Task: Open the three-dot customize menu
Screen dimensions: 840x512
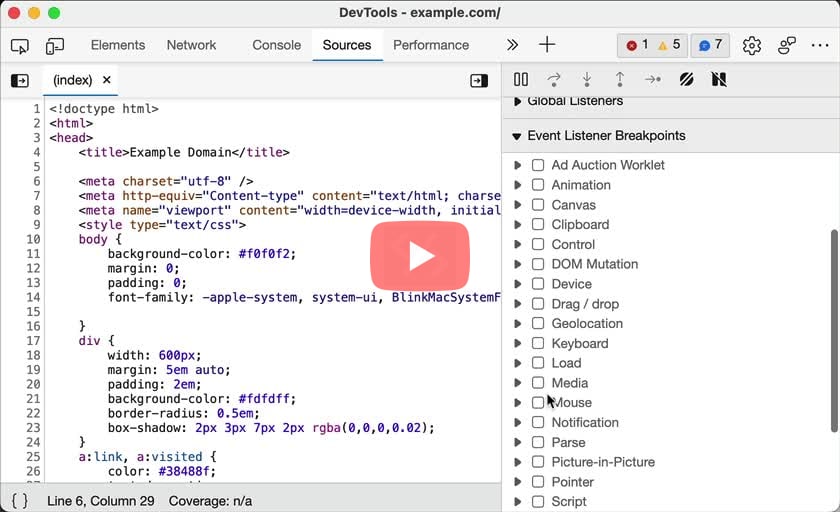Action: tap(820, 46)
